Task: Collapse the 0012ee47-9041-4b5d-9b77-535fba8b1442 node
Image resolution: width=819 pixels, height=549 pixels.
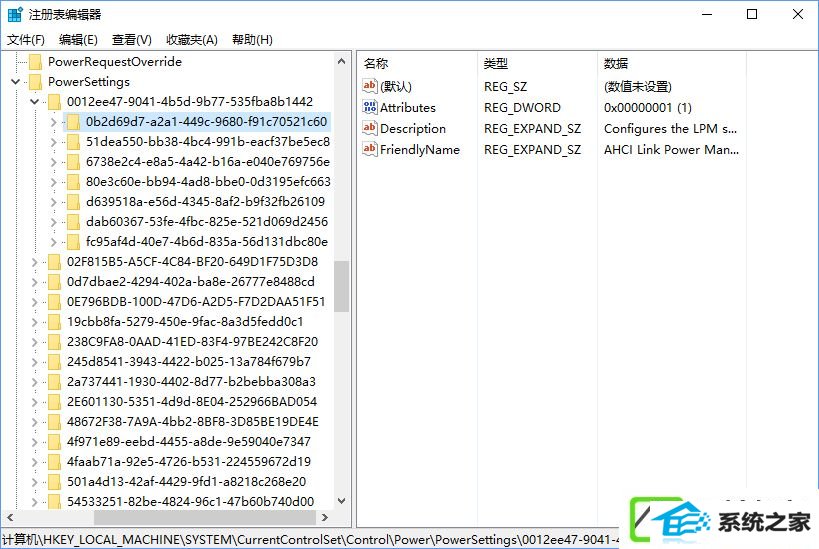Action: tap(34, 102)
